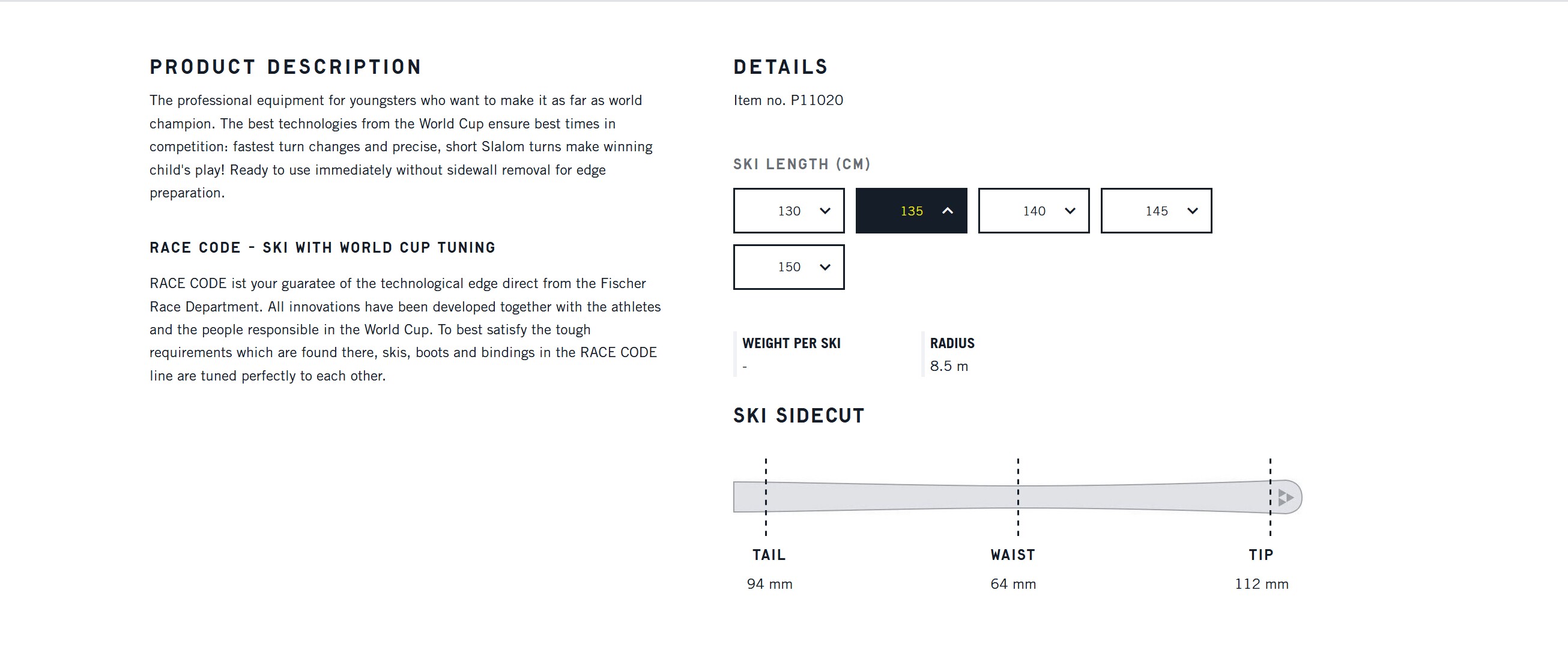Click the 8.5 m radius value

[x=949, y=366]
